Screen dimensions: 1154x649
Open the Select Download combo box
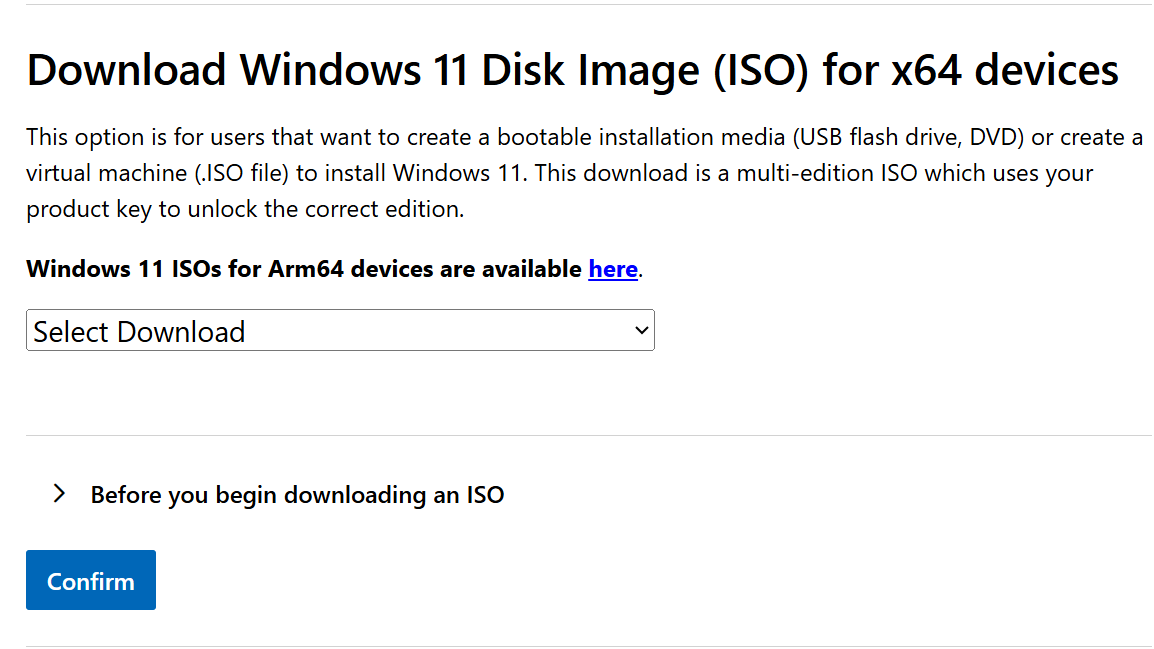tap(340, 331)
